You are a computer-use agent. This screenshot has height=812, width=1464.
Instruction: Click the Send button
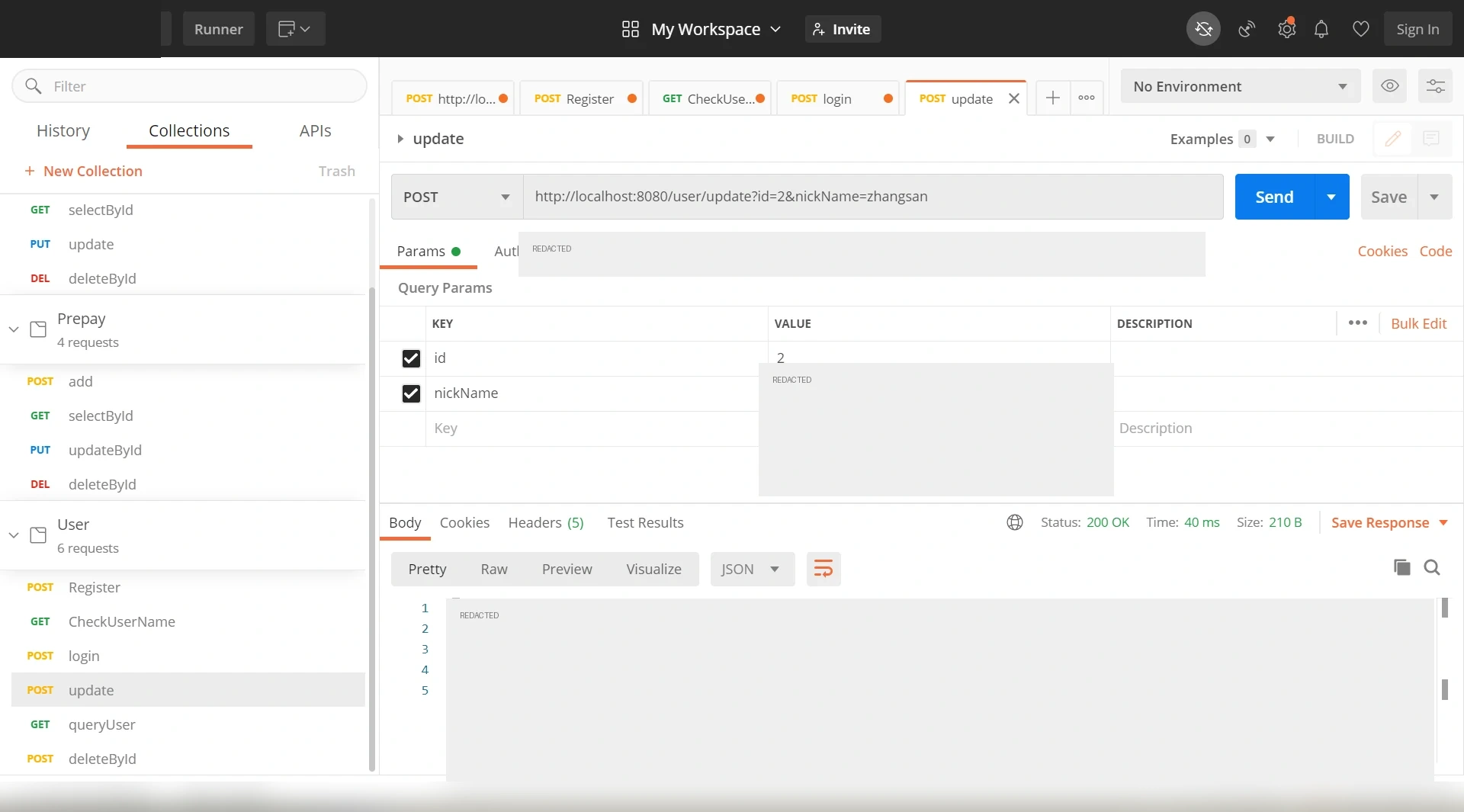(x=1274, y=197)
